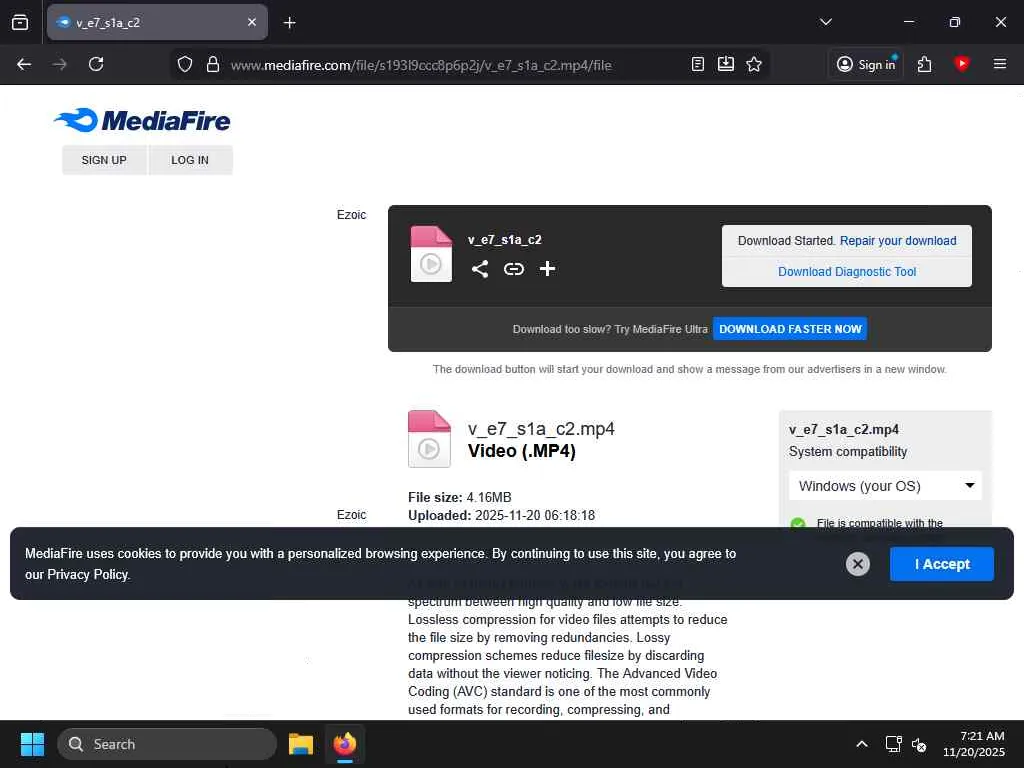1024x768 pixels.
Task: Click the v_e7_s1a_c2.mp4 file name heading
Action: [x=541, y=429]
